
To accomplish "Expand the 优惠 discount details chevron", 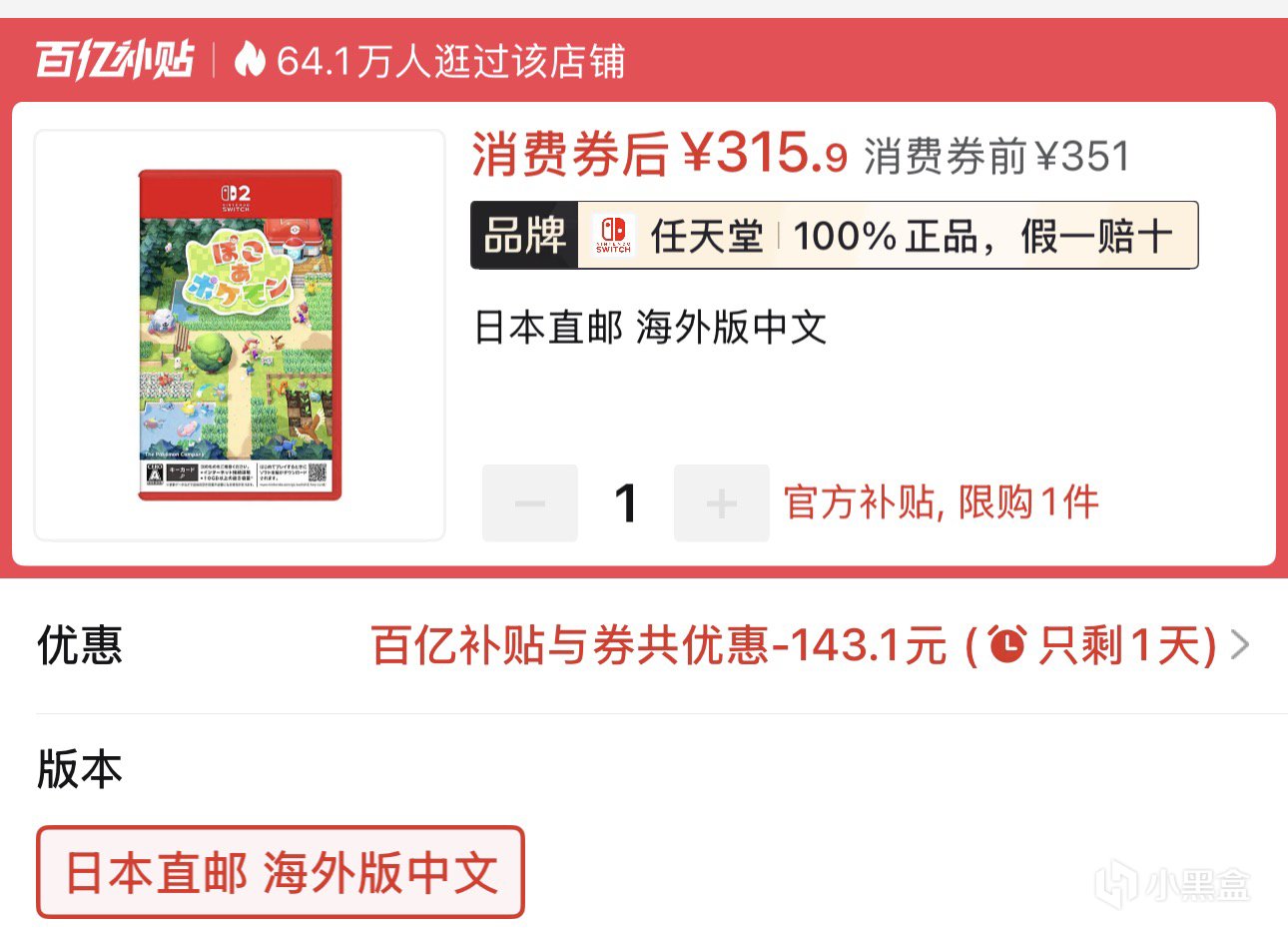I will click(x=1240, y=645).
